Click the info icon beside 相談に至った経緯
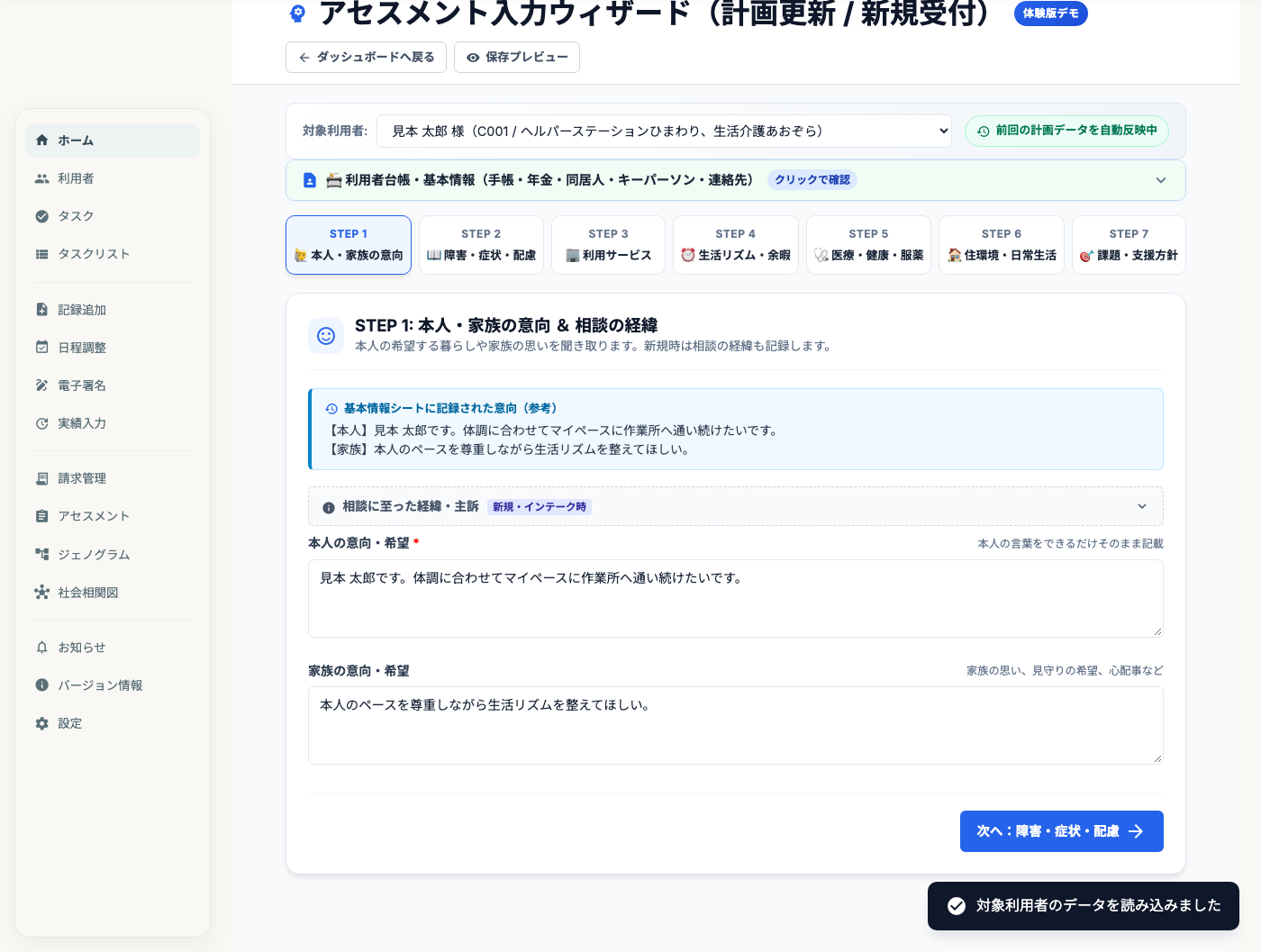The height and width of the screenshot is (952, 1261). [x=329, y=507]
